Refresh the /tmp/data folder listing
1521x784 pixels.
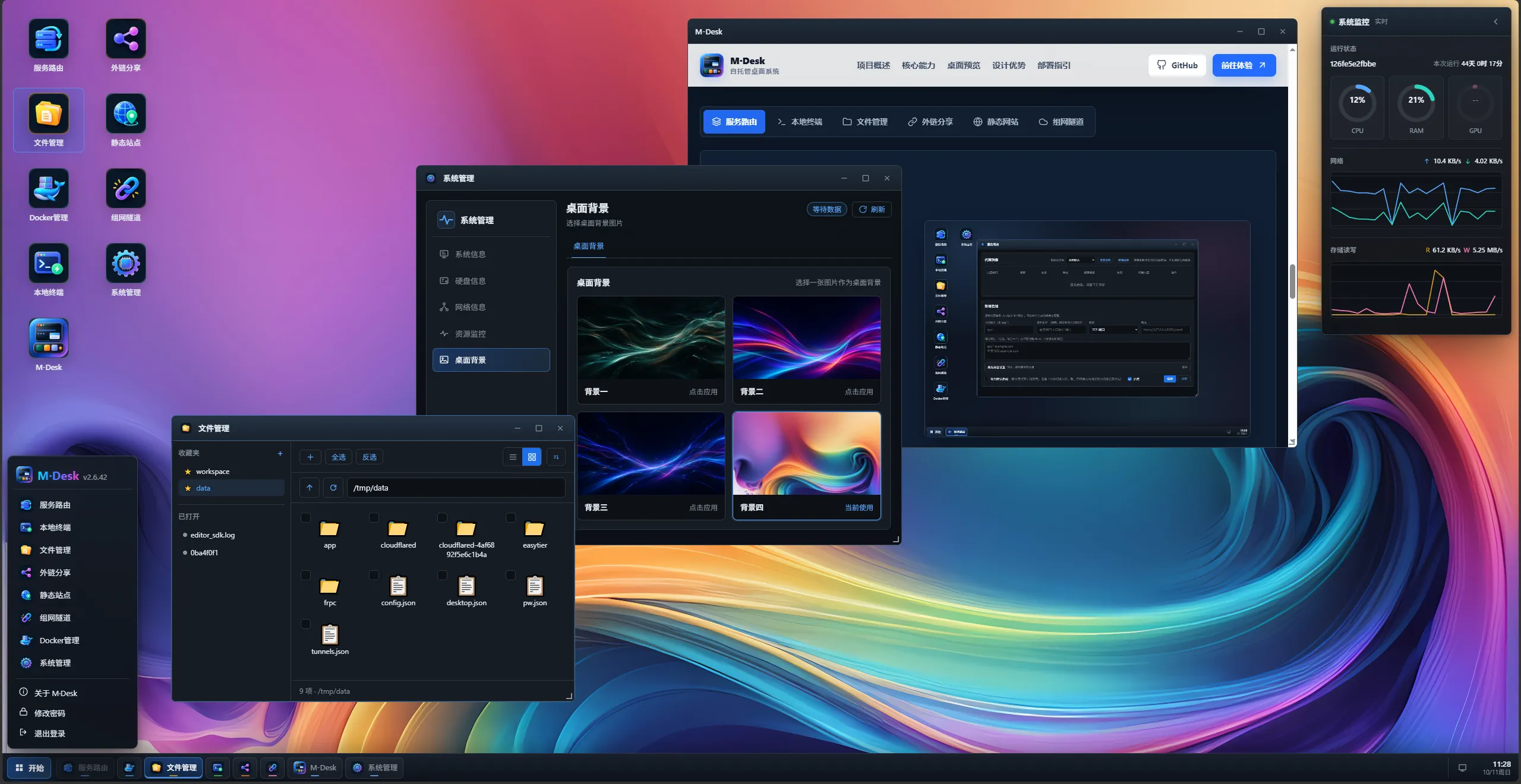[333, 488]
